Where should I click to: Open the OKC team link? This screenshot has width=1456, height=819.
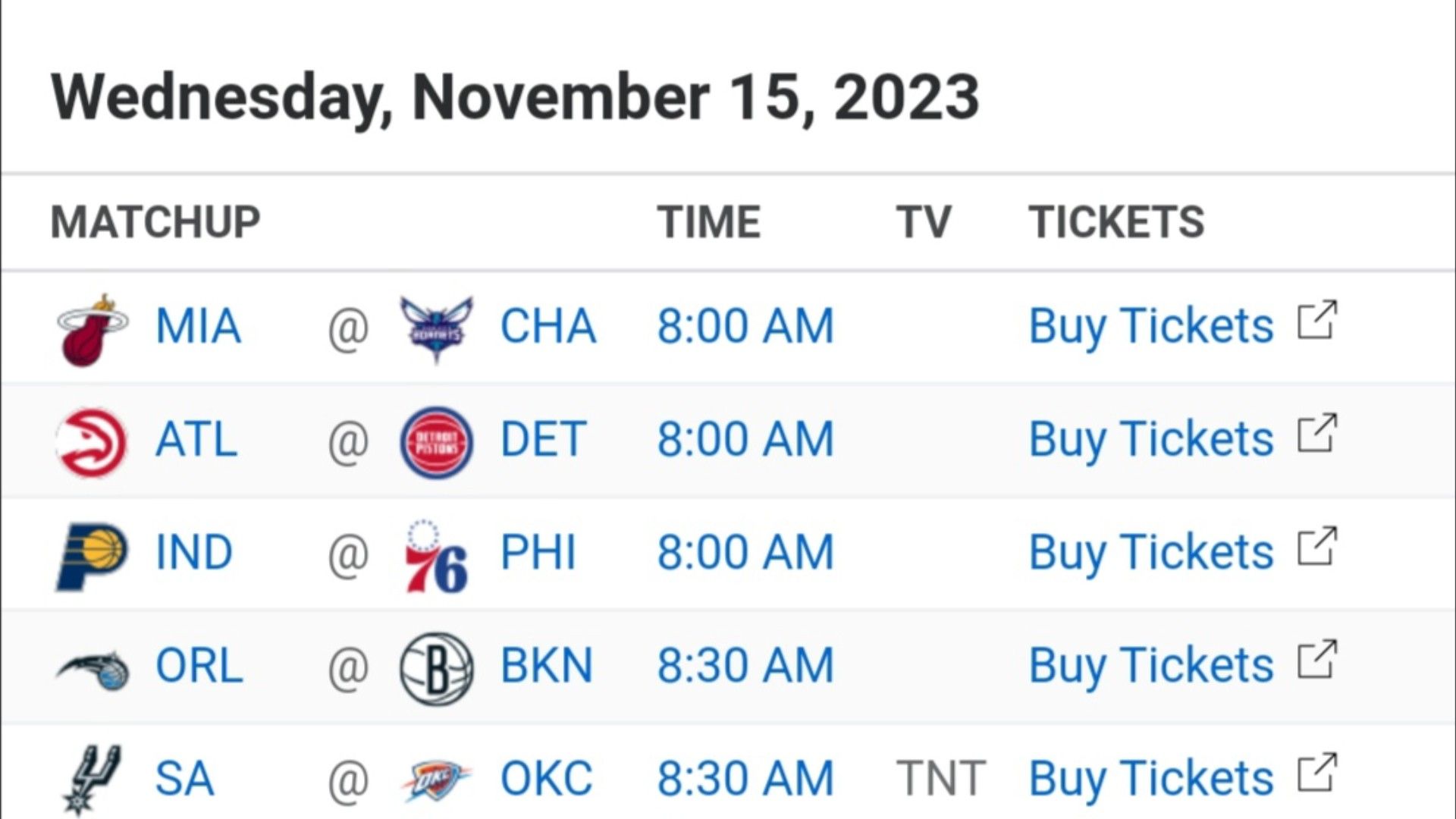click(546, 779)
